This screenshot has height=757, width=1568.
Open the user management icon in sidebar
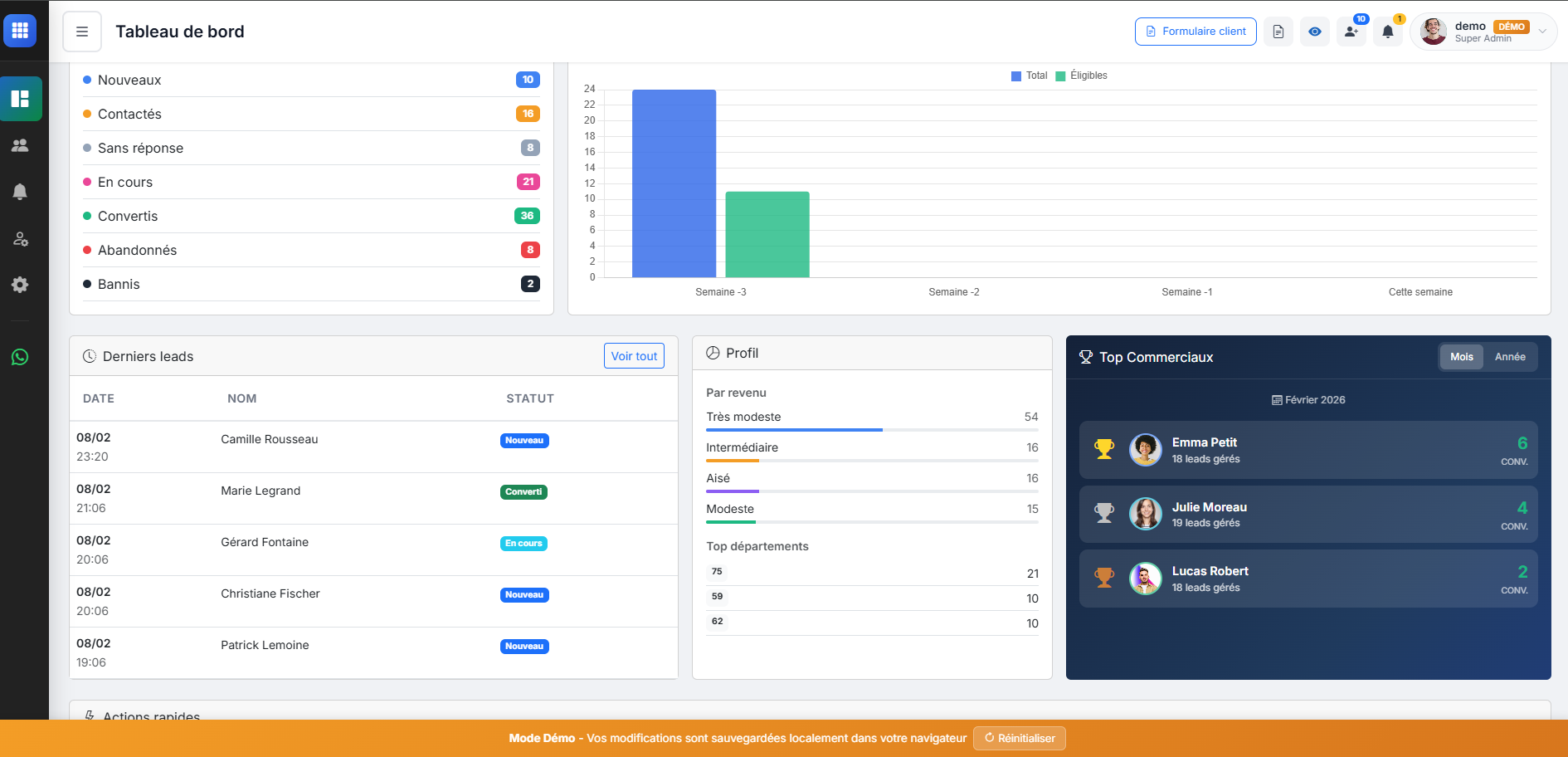pyautogui.click(x=21, y=239)
